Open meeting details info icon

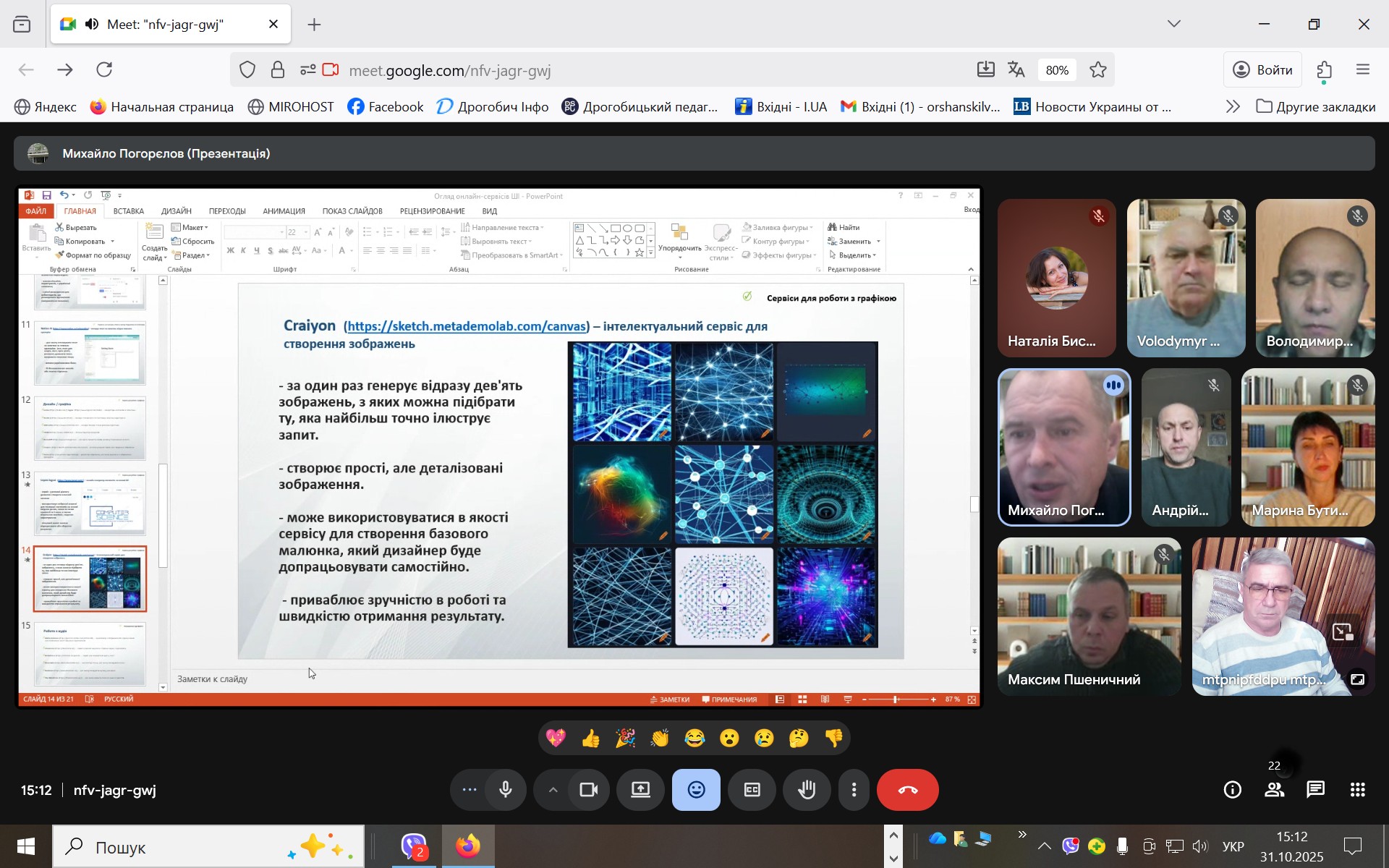click(x=1232, y=790)
